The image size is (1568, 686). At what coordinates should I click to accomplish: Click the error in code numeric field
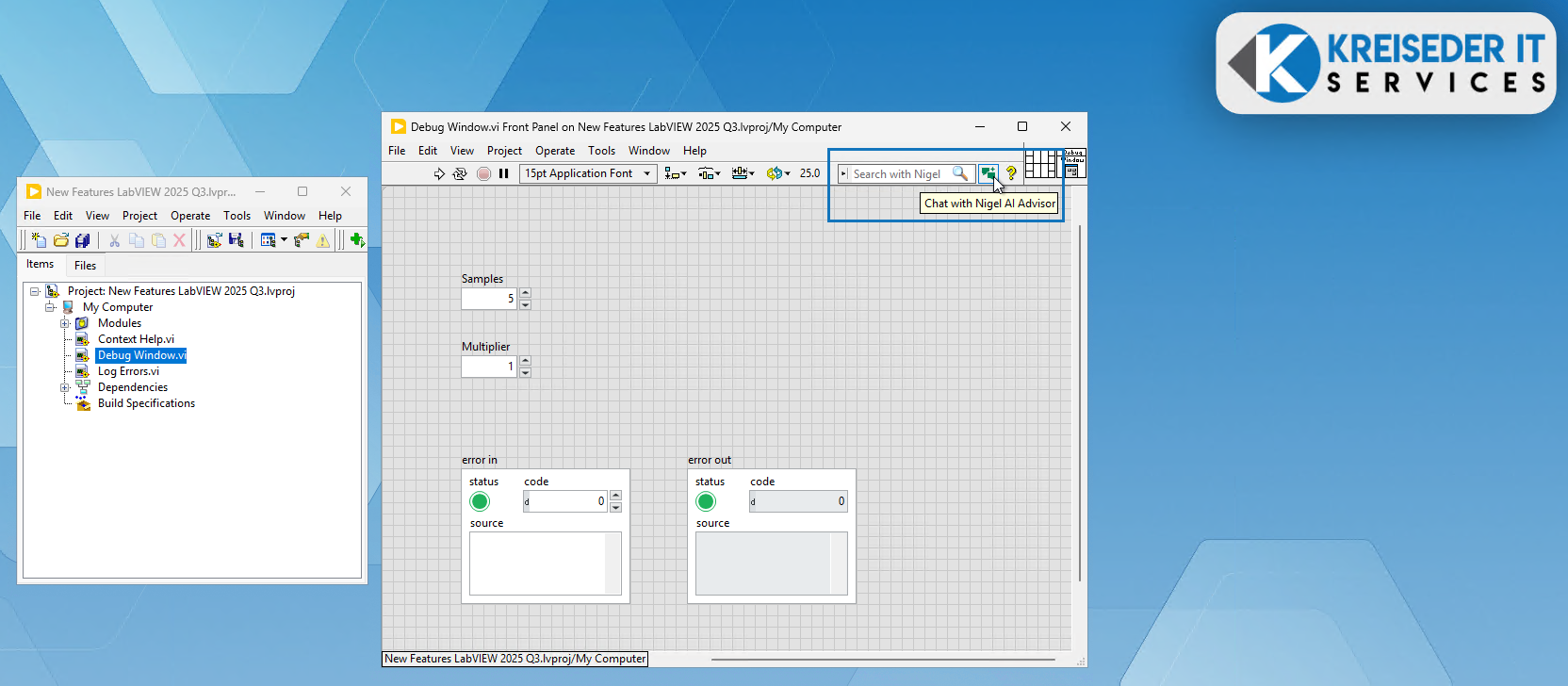point(565,501)
